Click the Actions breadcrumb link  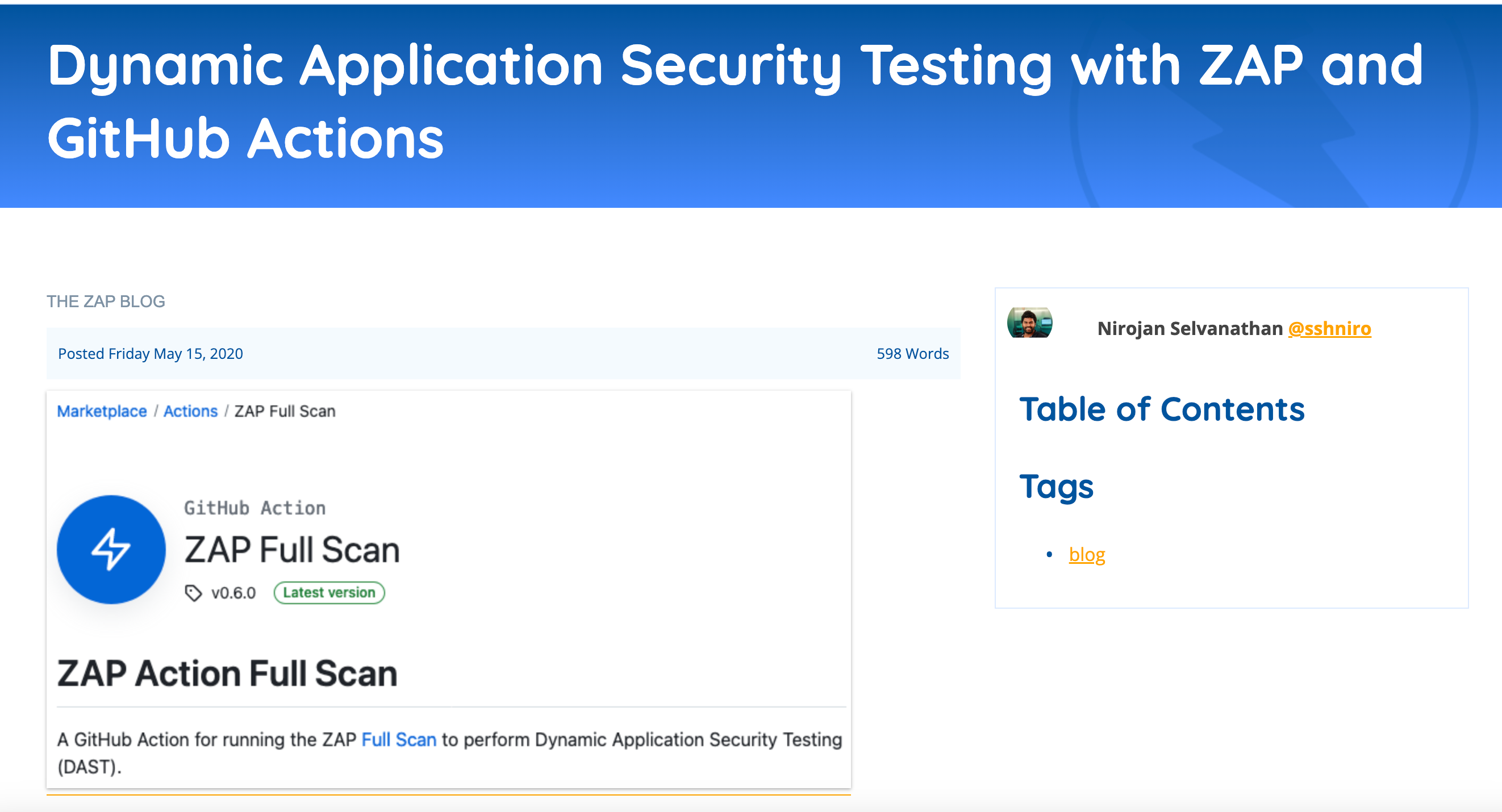point(190,411)
